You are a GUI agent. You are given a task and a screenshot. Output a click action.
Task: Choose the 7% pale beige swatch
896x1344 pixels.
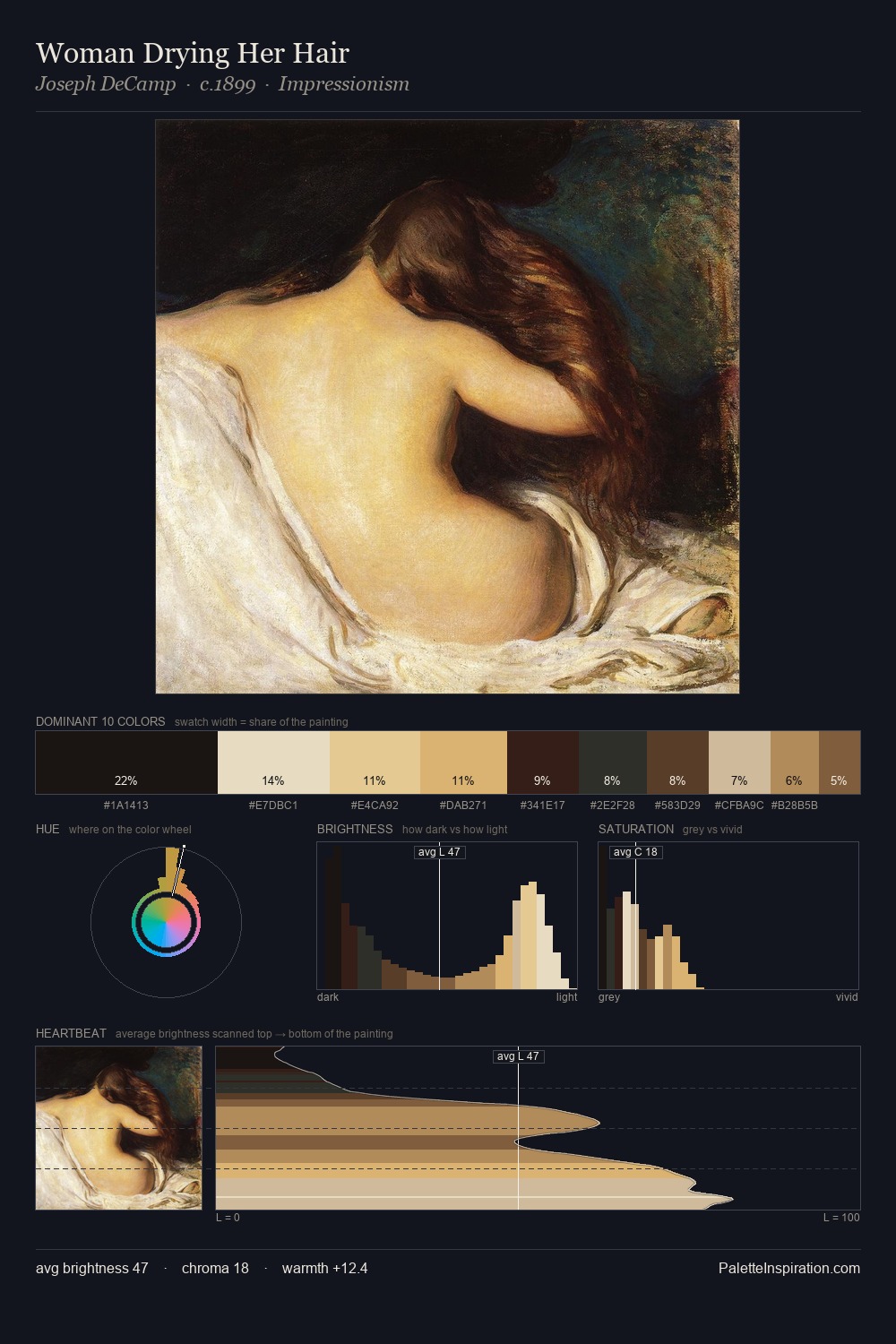tap(739, 762)
